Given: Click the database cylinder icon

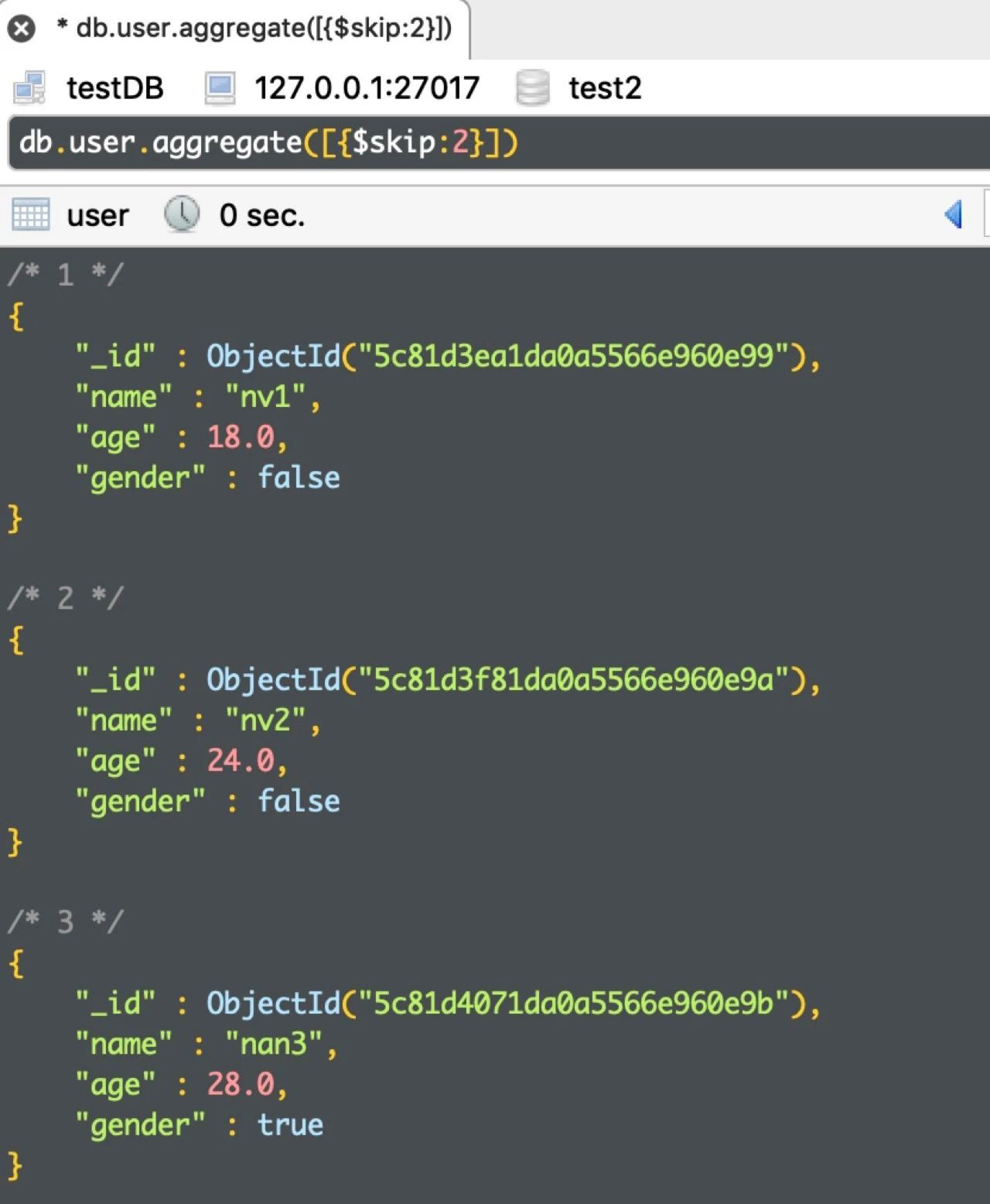Looking at the screenshot, I should pyautogui.click(x=533, y=88).
